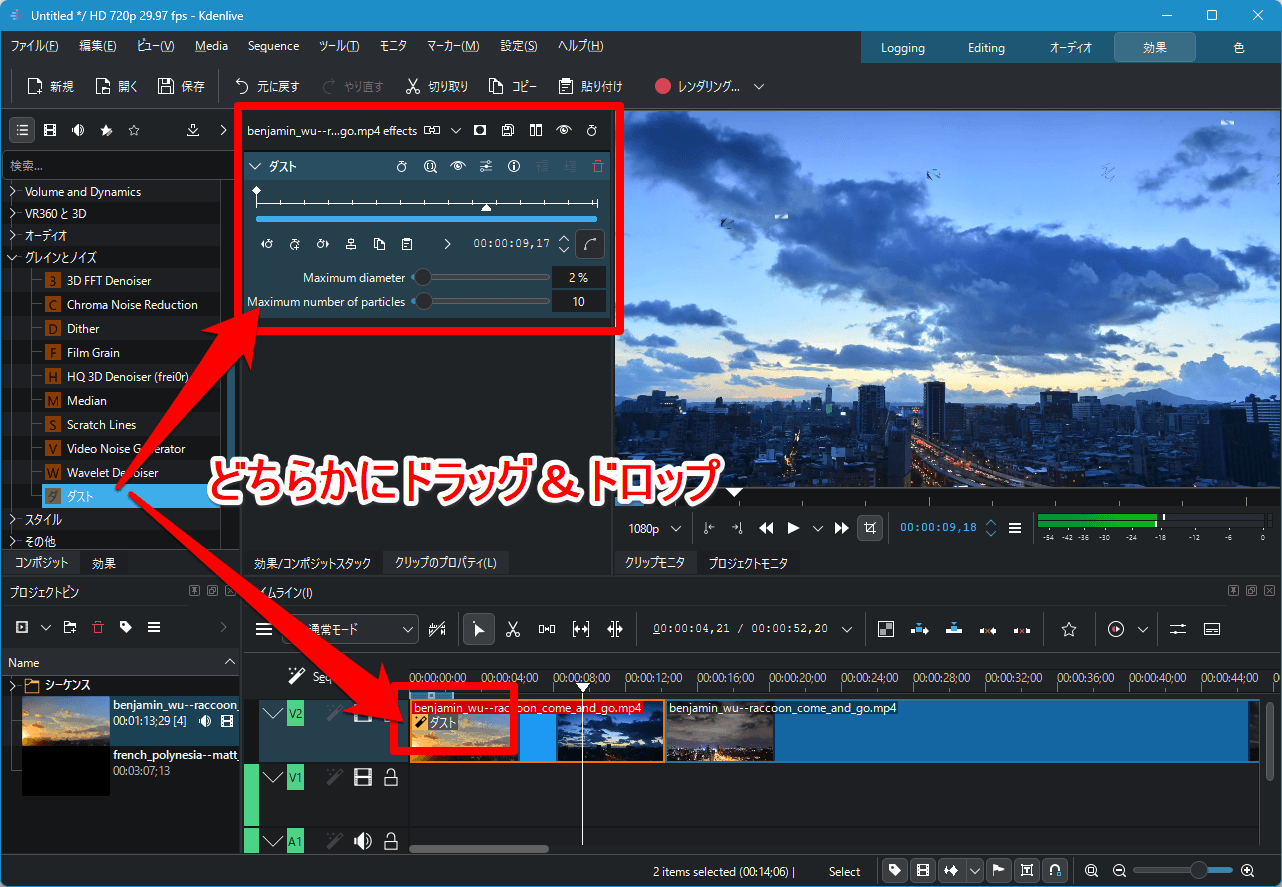
Task: Click the fit zoom icon in status bar
Action: [x=1091, y=871]
